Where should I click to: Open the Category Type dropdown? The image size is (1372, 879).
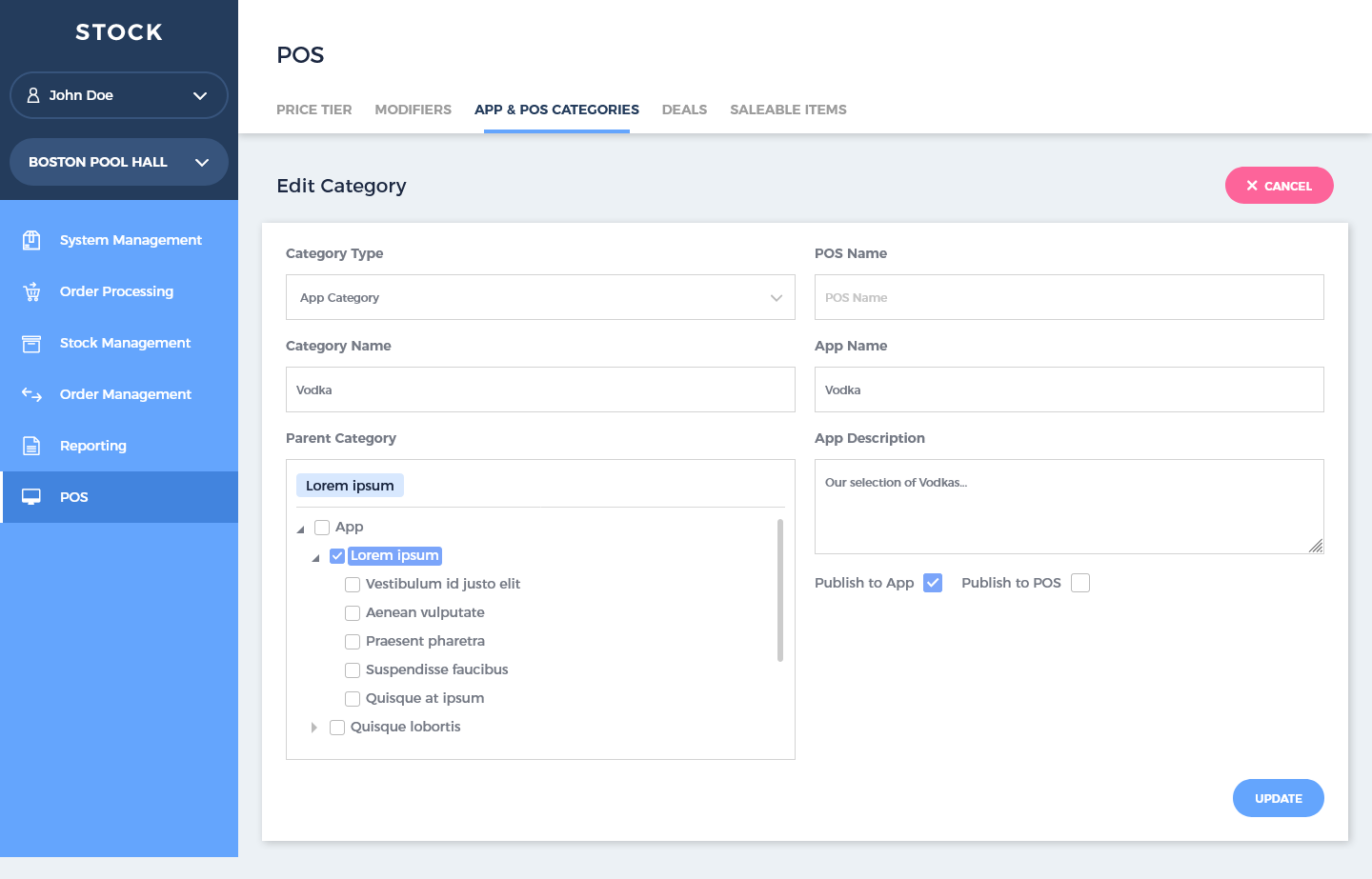pos(540,297)
